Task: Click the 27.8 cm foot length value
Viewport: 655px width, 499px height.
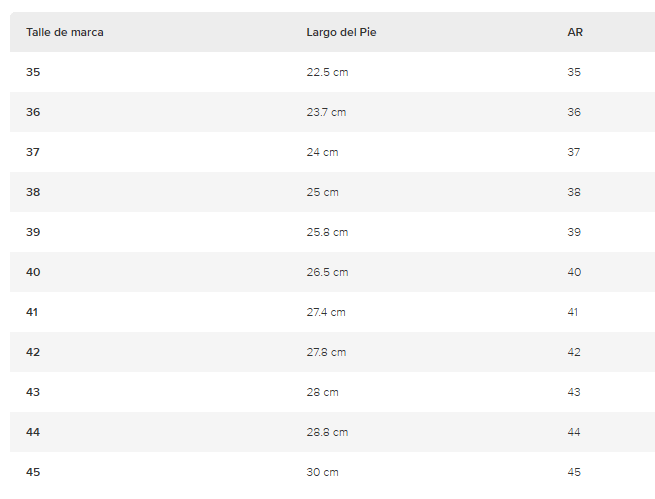Action: [x=326, y=352]
